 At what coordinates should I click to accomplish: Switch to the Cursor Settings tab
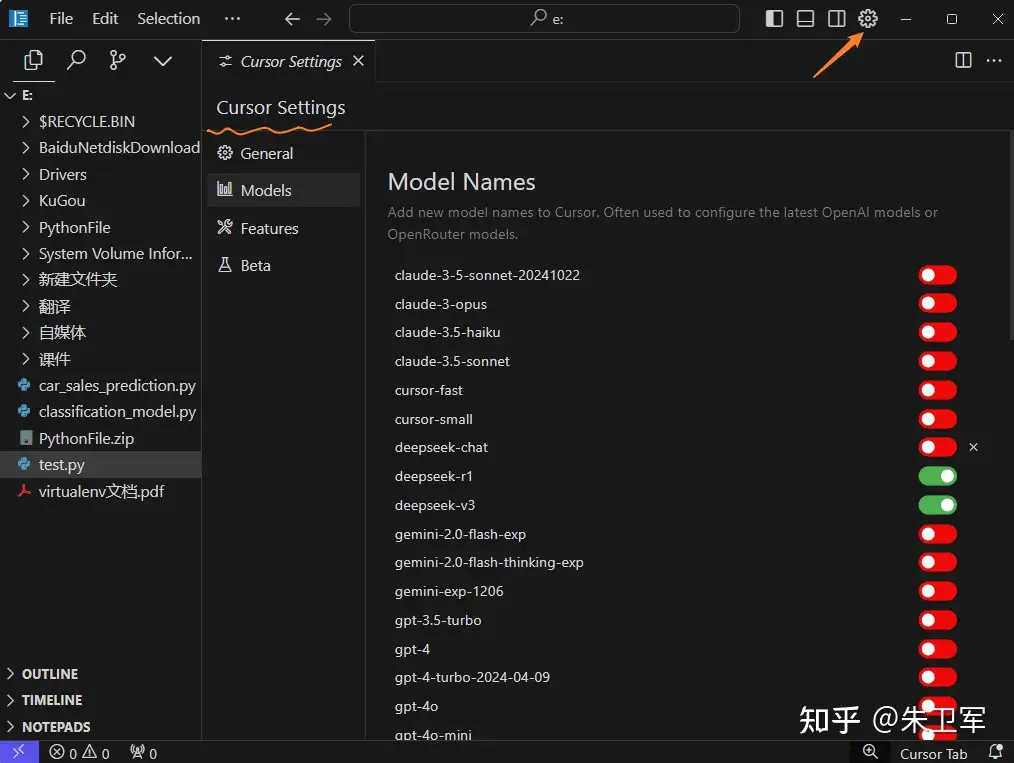click(x=288, y=61)
